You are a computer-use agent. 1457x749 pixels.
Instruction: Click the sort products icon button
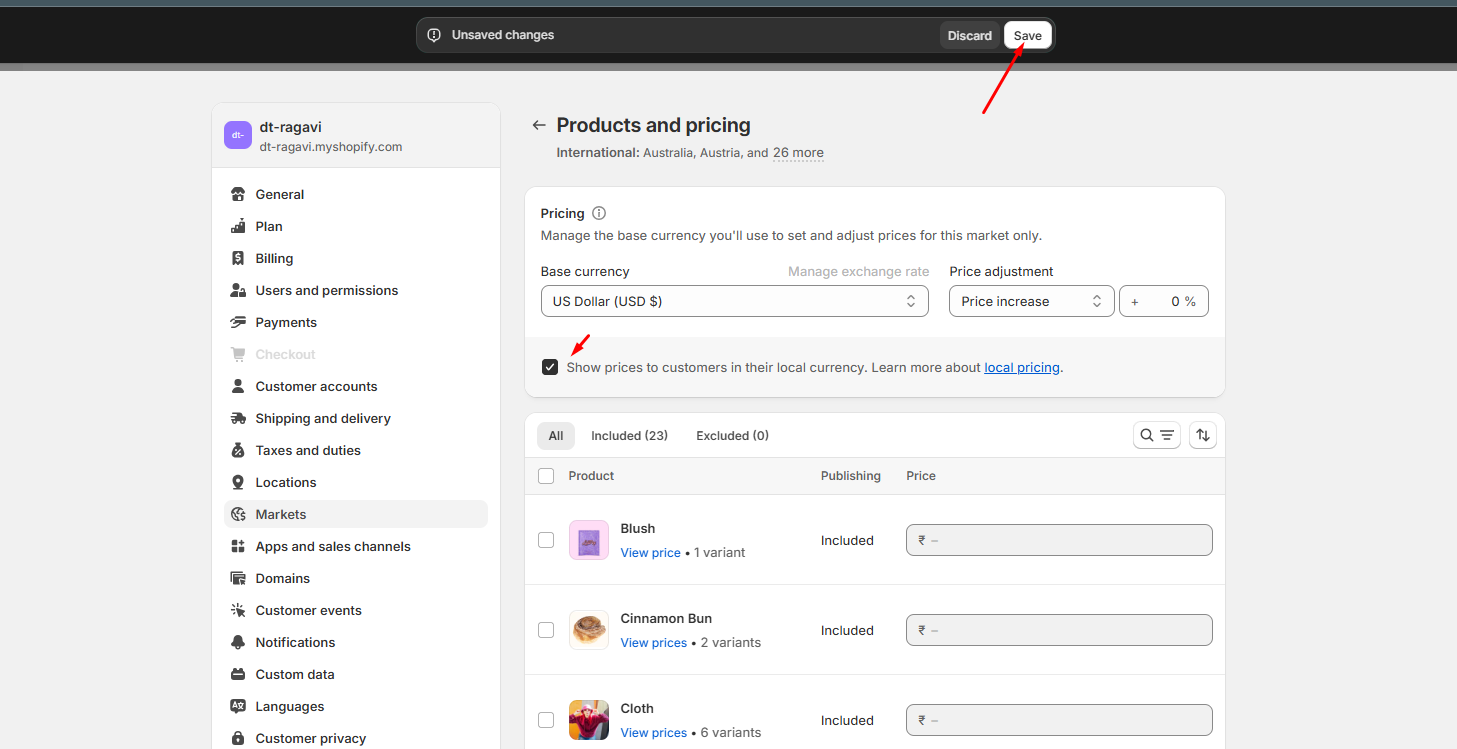(1203, 435)
